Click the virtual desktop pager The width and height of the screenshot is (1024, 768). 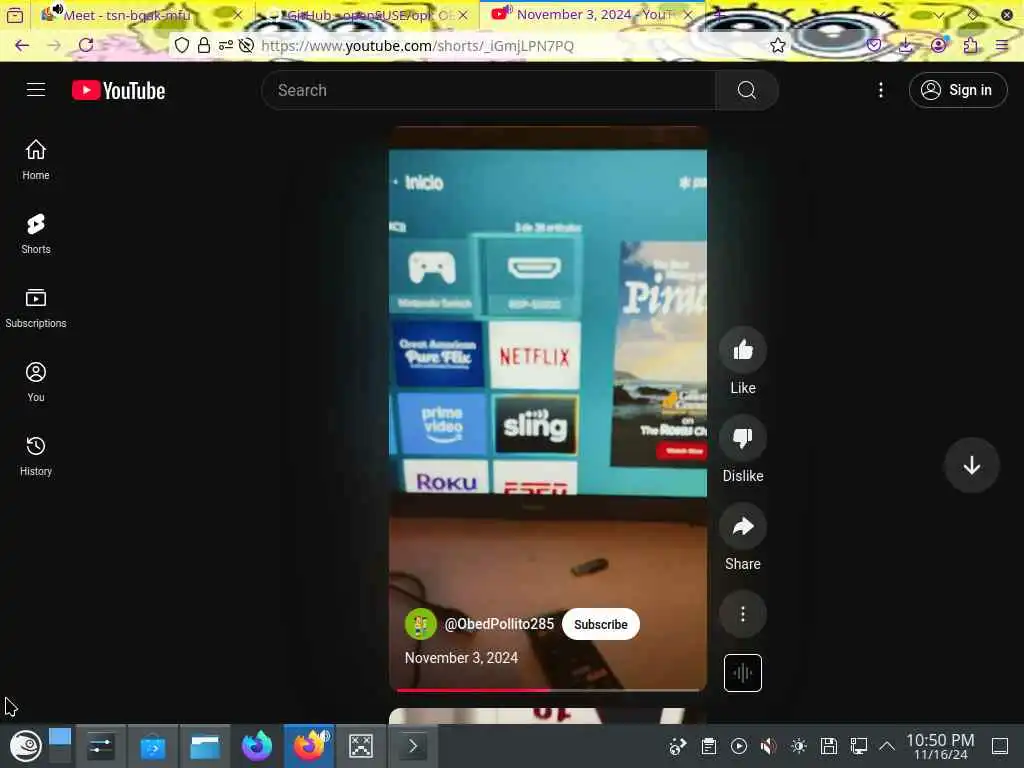60,746
